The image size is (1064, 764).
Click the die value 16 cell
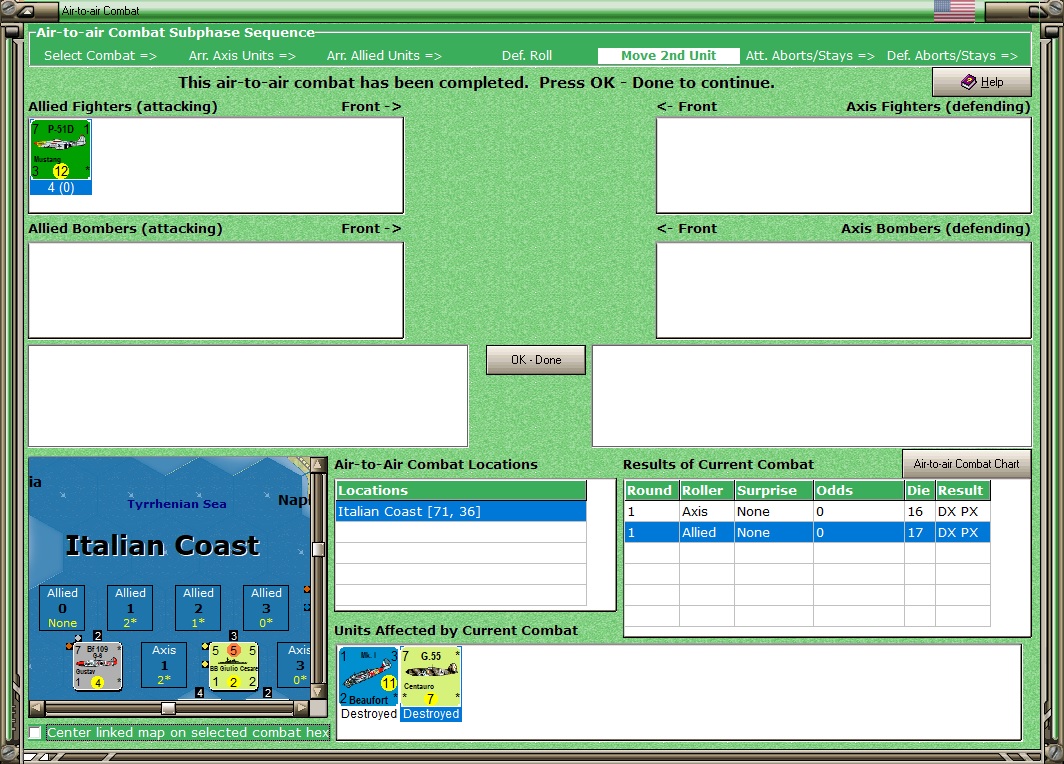(x=919, y=512)
